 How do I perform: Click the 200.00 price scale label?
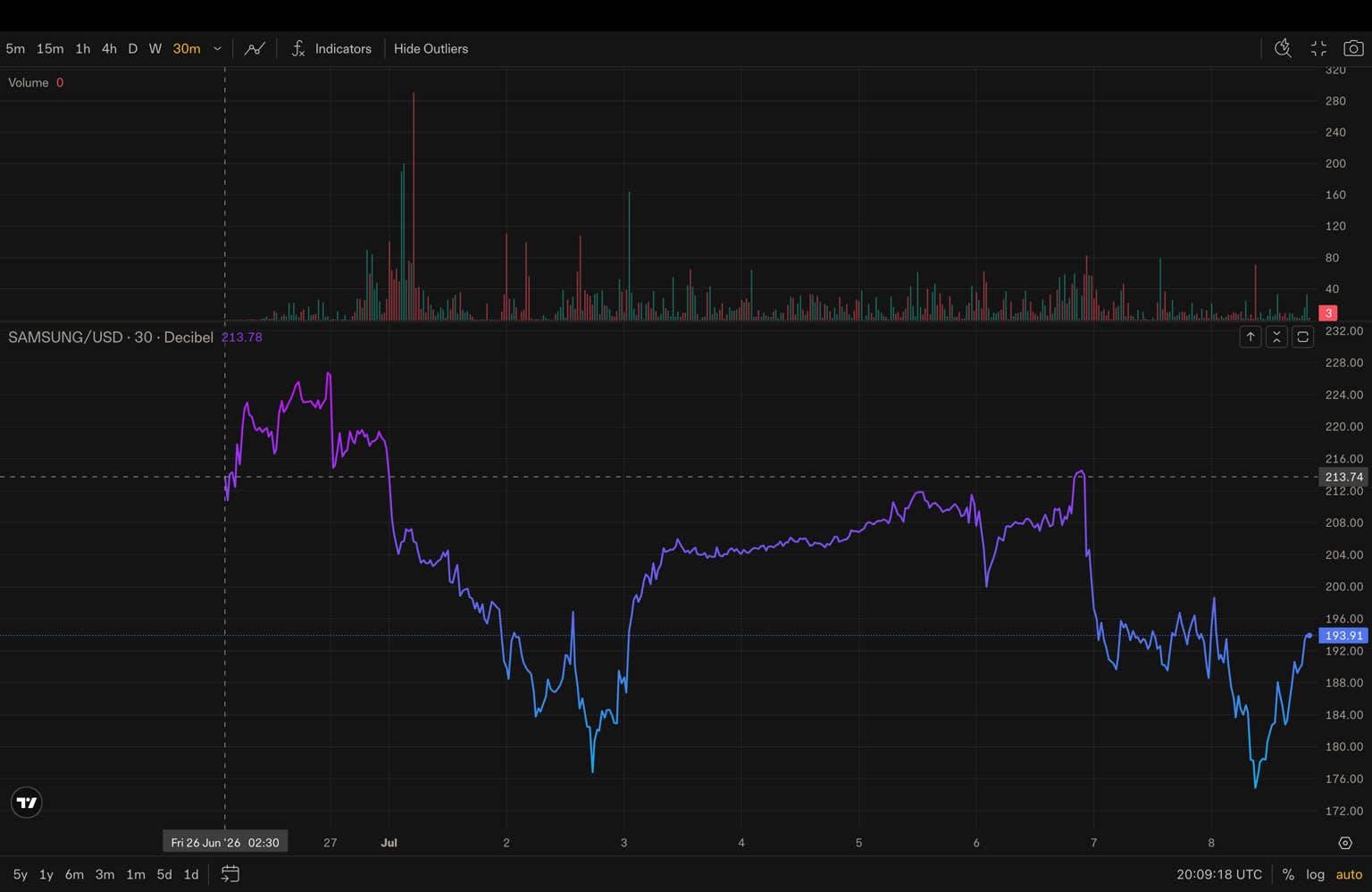pyautogui.click(x=1344, y=587)
